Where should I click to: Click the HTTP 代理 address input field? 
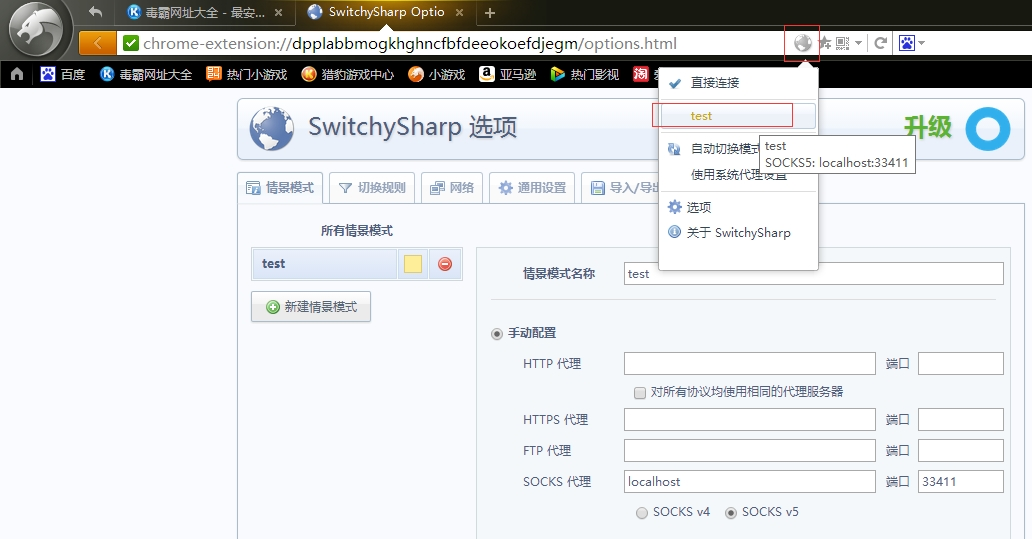[x=749, y=364]
